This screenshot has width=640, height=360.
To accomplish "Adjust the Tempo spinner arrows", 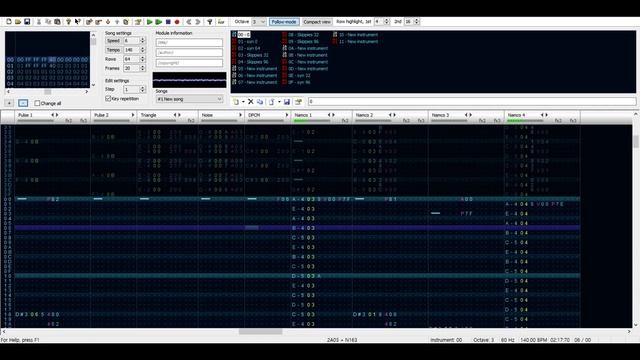I will (x=142, y=50).
